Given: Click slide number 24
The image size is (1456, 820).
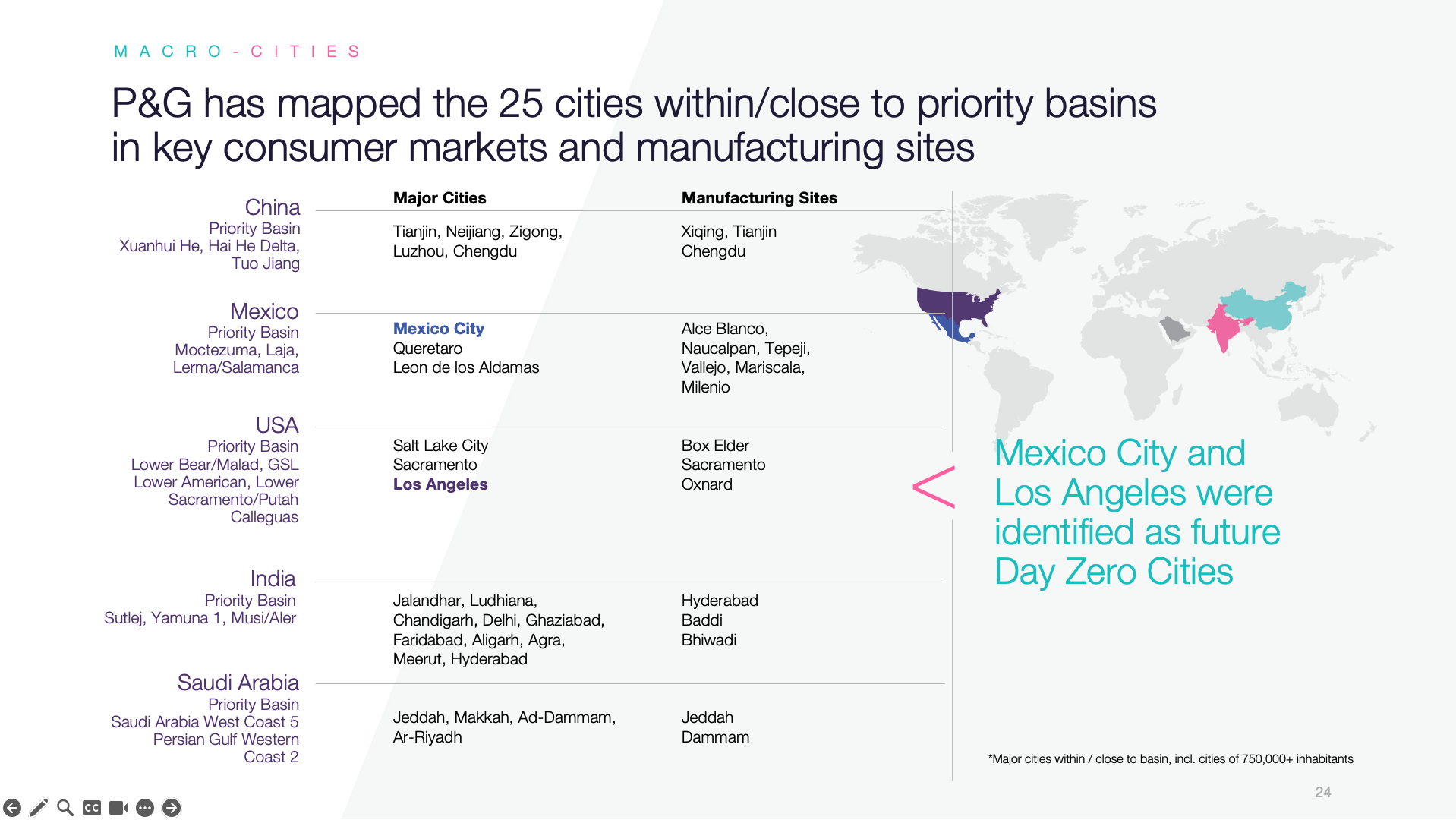Looking at the screenshot, I should click(1323, 792).
